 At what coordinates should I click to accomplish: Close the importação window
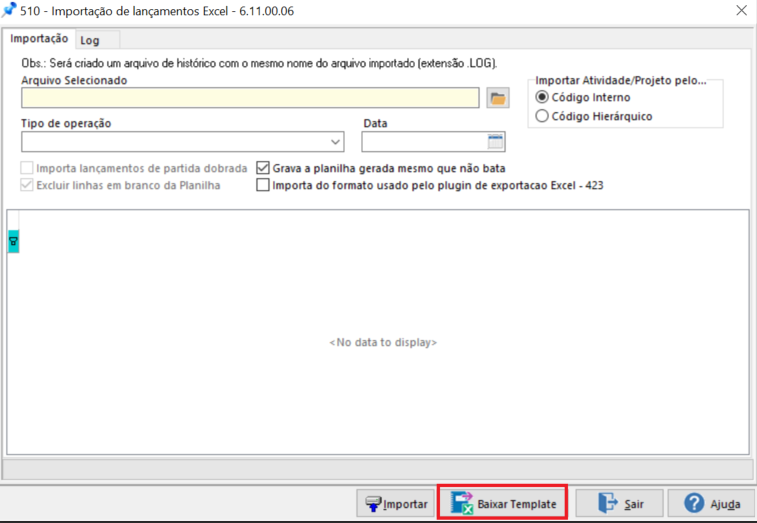(x=742, y=10)
